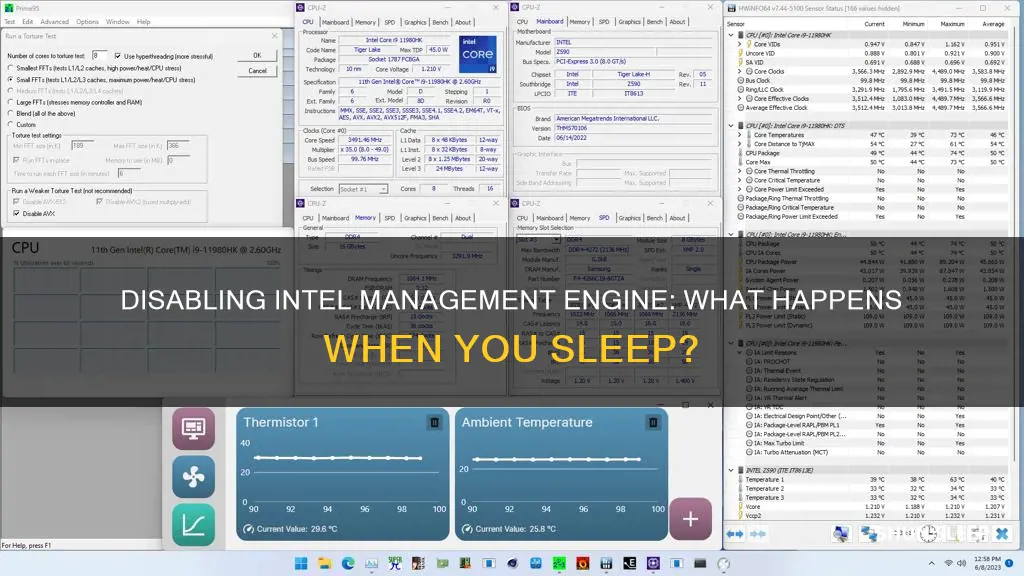Image resolution: width=1024 pixels, height=576 pixels.
Task: Select Large FFTs radio option
Action: [10, 103]
